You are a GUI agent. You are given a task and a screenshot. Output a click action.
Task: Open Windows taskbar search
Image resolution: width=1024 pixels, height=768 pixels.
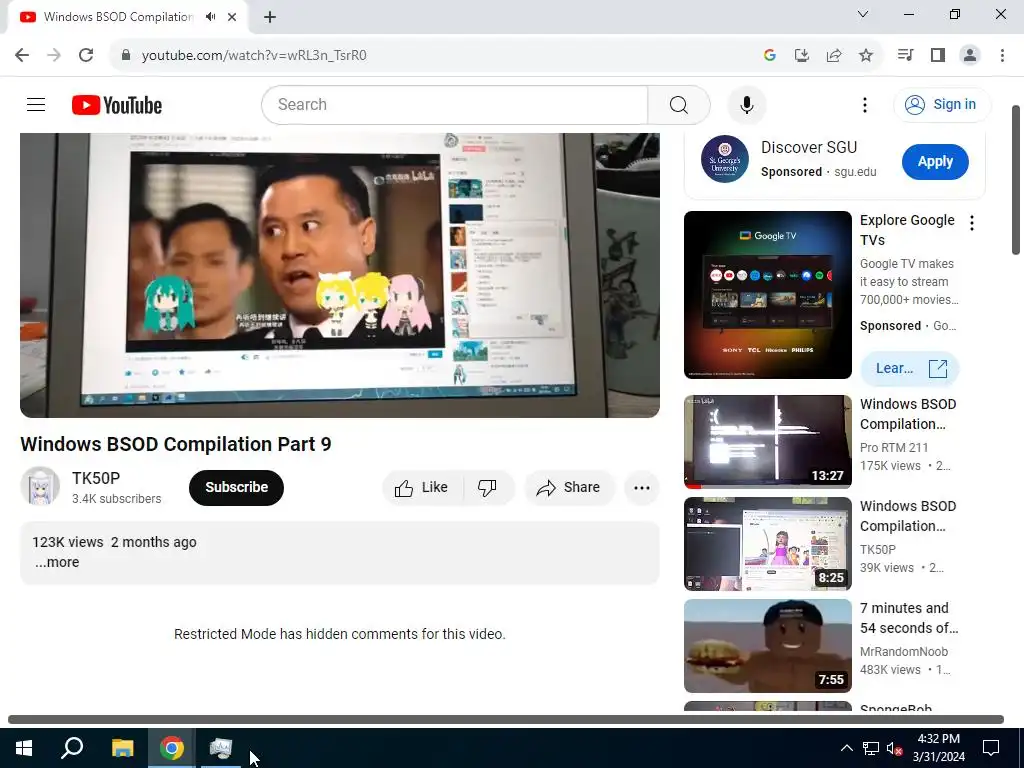72,748
